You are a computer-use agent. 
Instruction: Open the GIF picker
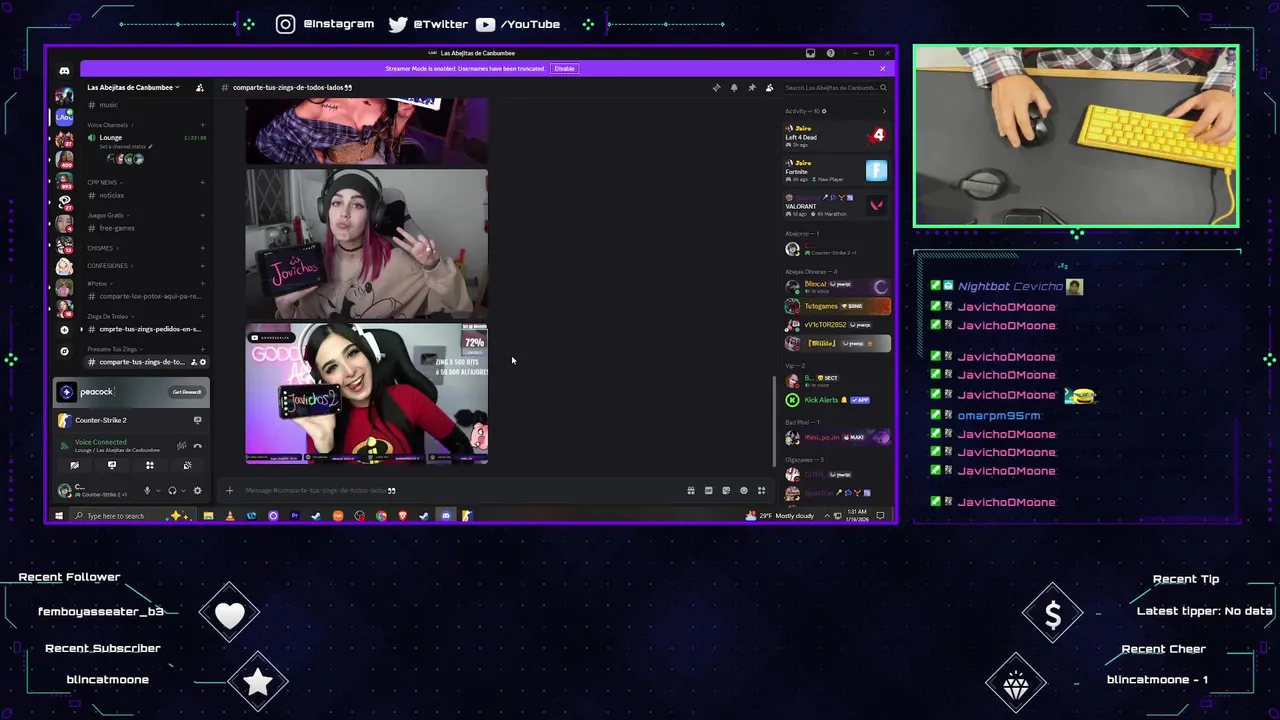tap(708, 491)
